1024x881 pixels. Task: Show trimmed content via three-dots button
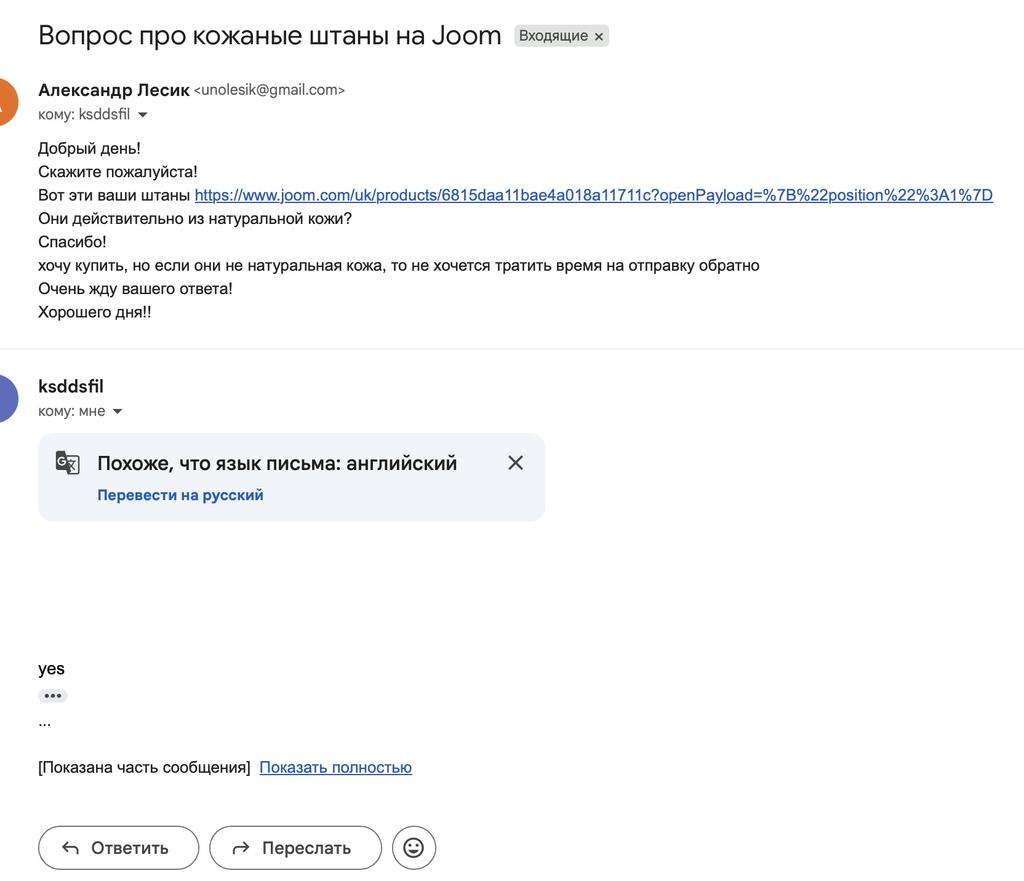click(52, 696)
